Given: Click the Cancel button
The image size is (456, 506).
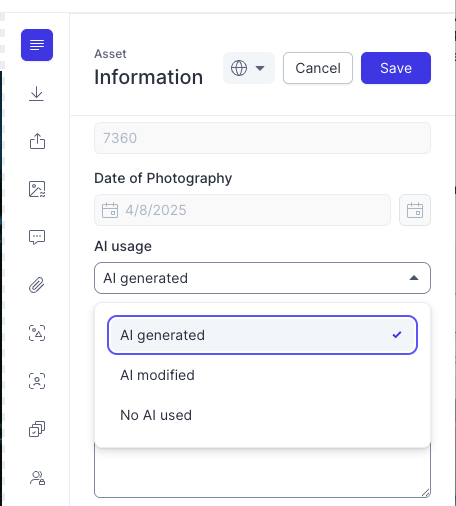Looking at the screenshot, I should tap(318, 68).
